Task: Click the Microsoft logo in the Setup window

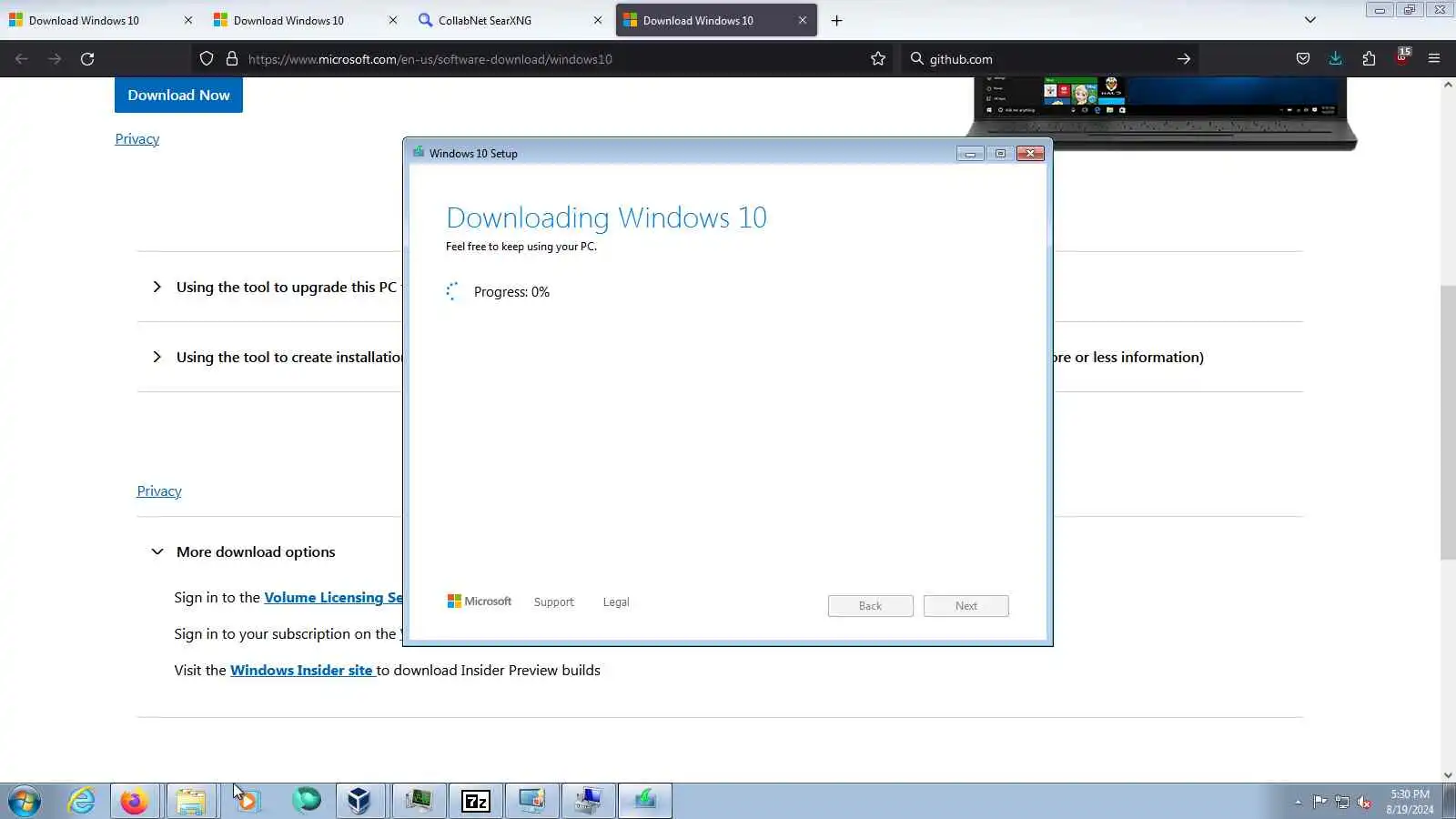Action: pos(480,602)
